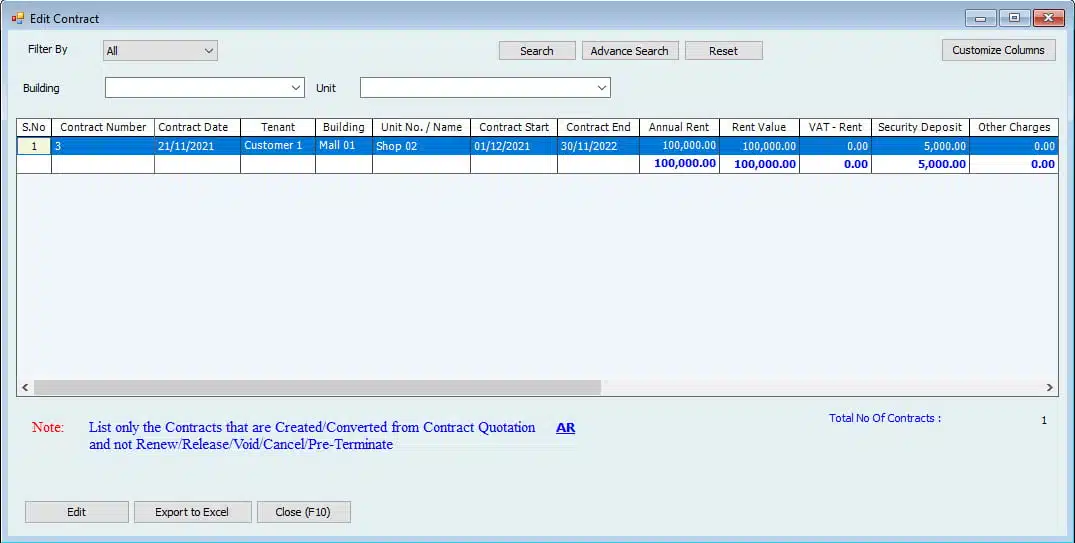Click the Tenant column header
The height and width of the screenshot is (543, 1075).
pyautogui.click(x=278, y=127)
